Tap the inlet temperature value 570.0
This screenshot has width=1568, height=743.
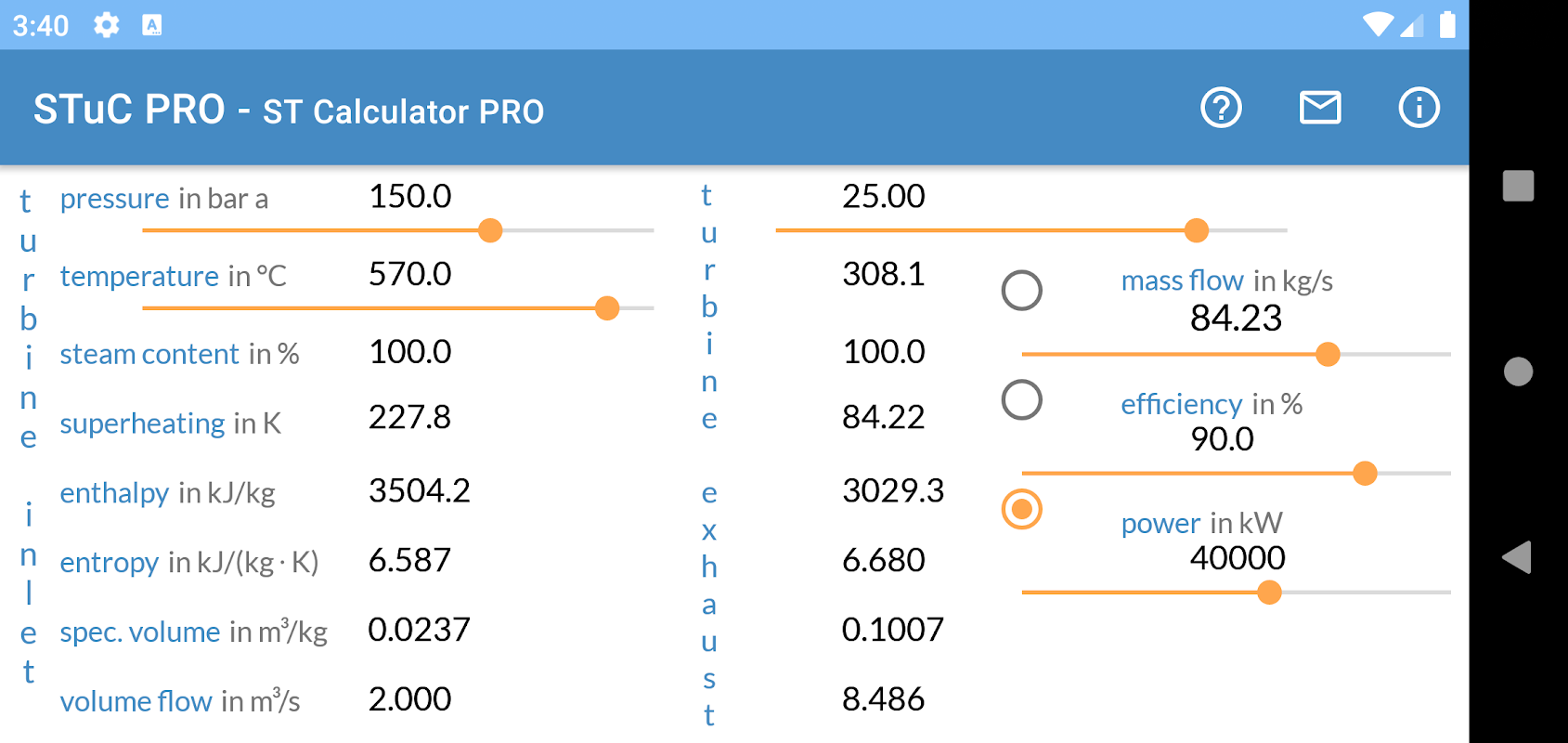[410, 275]
